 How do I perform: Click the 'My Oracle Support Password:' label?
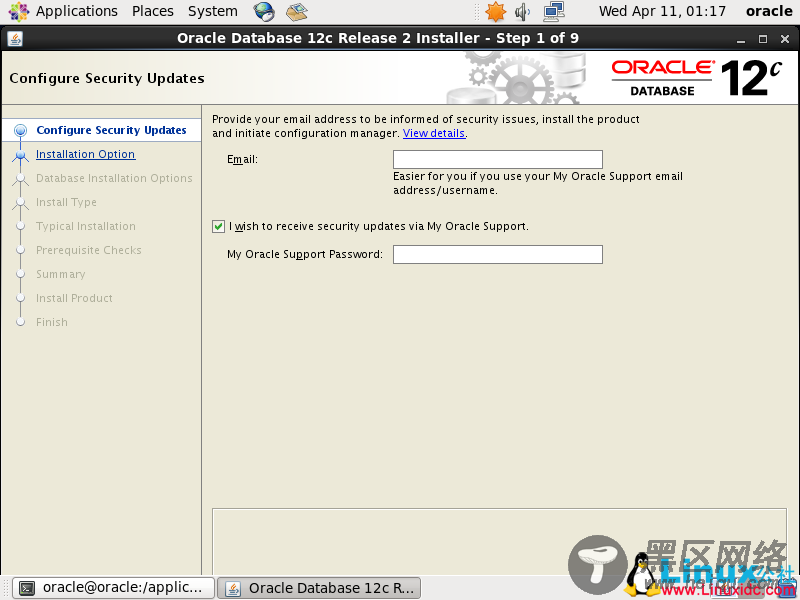pyautogui.click(x=305, y=254)
